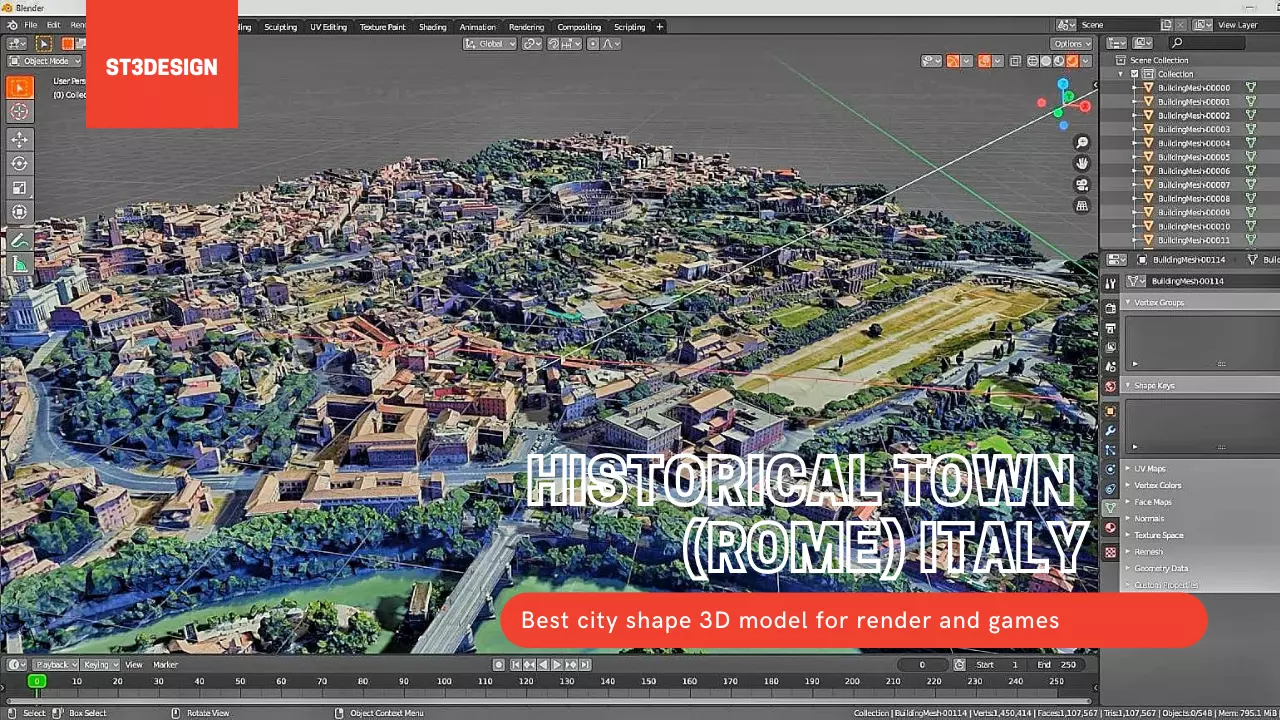The width and height of the screenshot is (1280, 720).
Task: Click the pan view hand icon
Action: (x=1082, y=164)
